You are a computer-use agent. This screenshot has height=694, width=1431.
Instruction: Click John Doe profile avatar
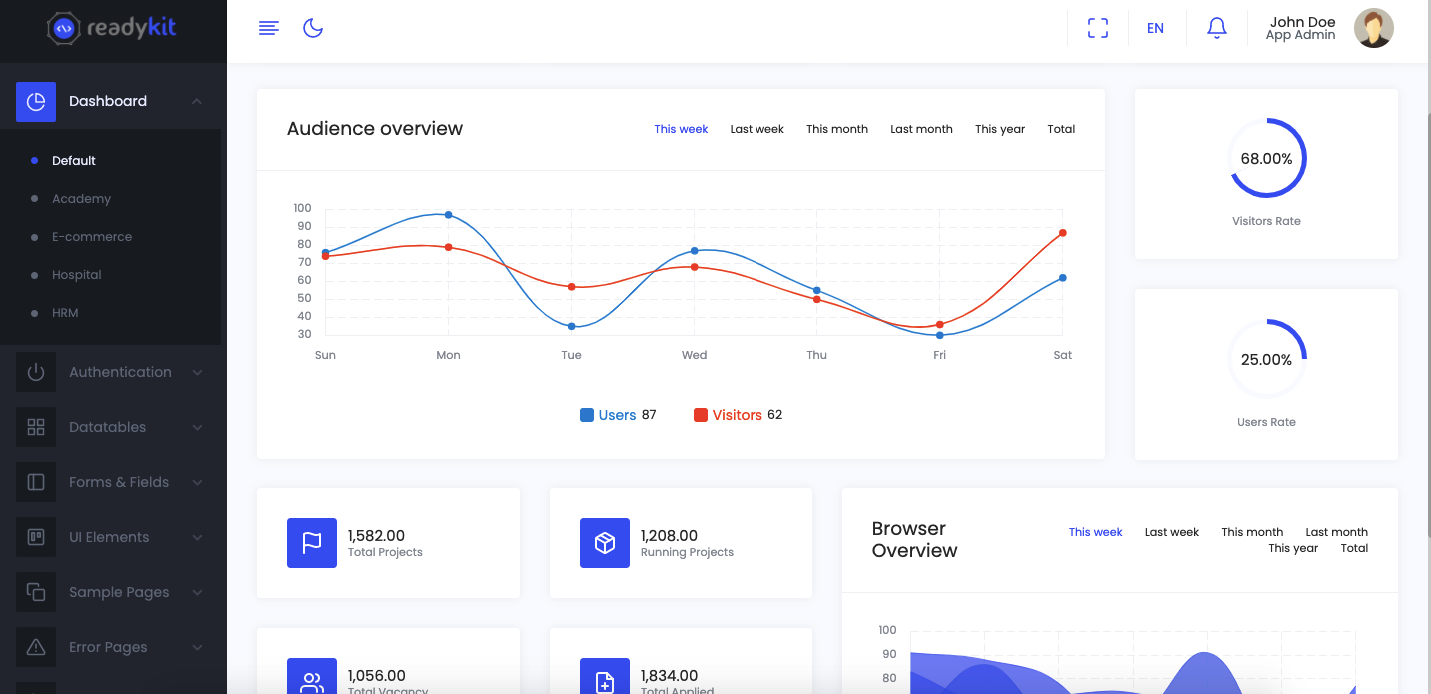click(1374, 28)
